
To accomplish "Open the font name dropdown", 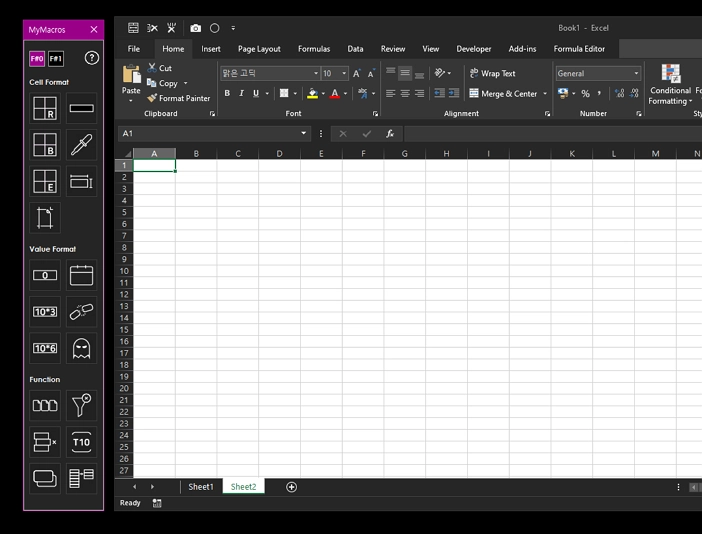I will point(316,73).
